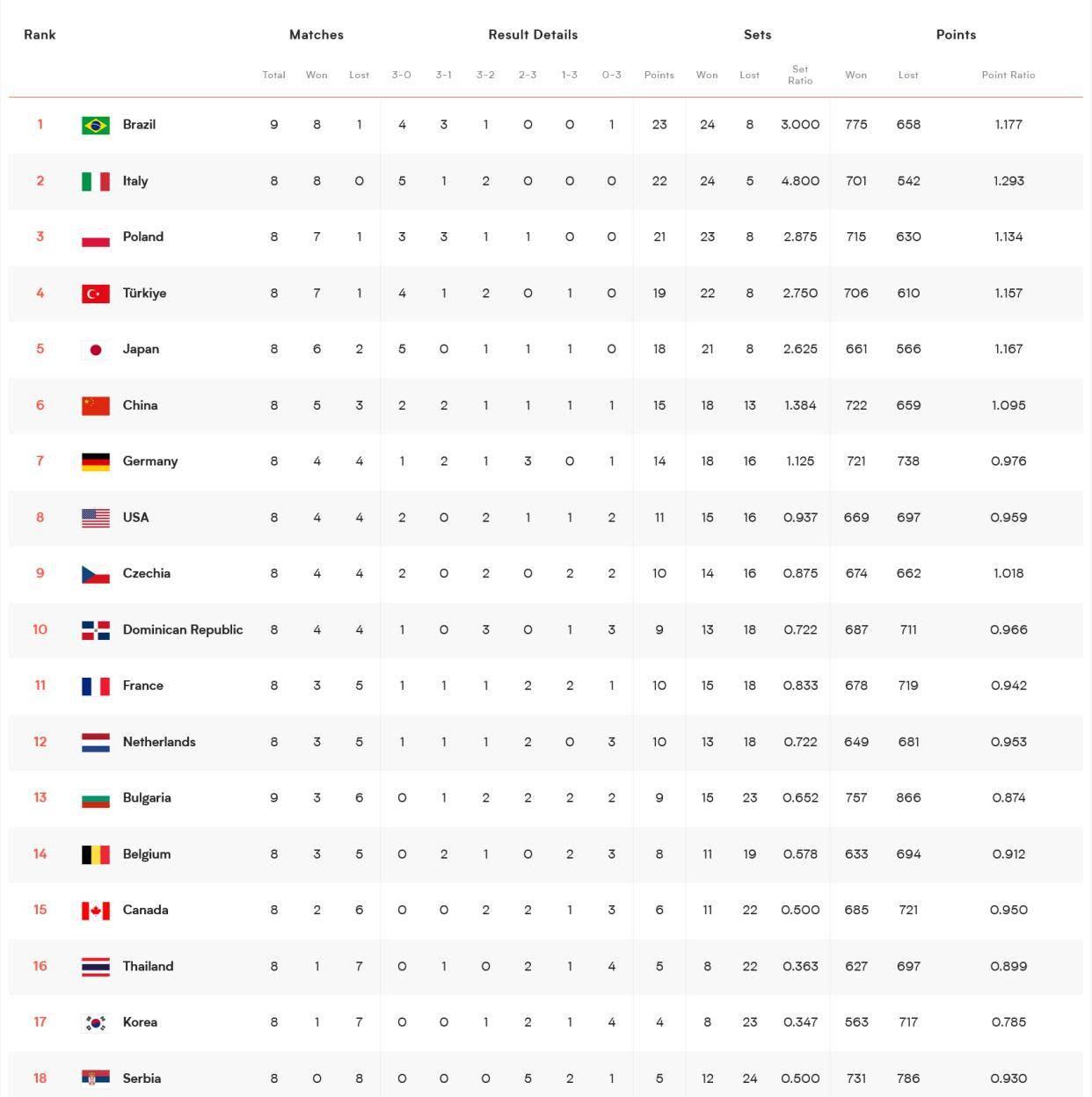This screenshot has height=1097, width=1092.
Task: Open the Netherlands team name
Action: (x=159, y=742)
